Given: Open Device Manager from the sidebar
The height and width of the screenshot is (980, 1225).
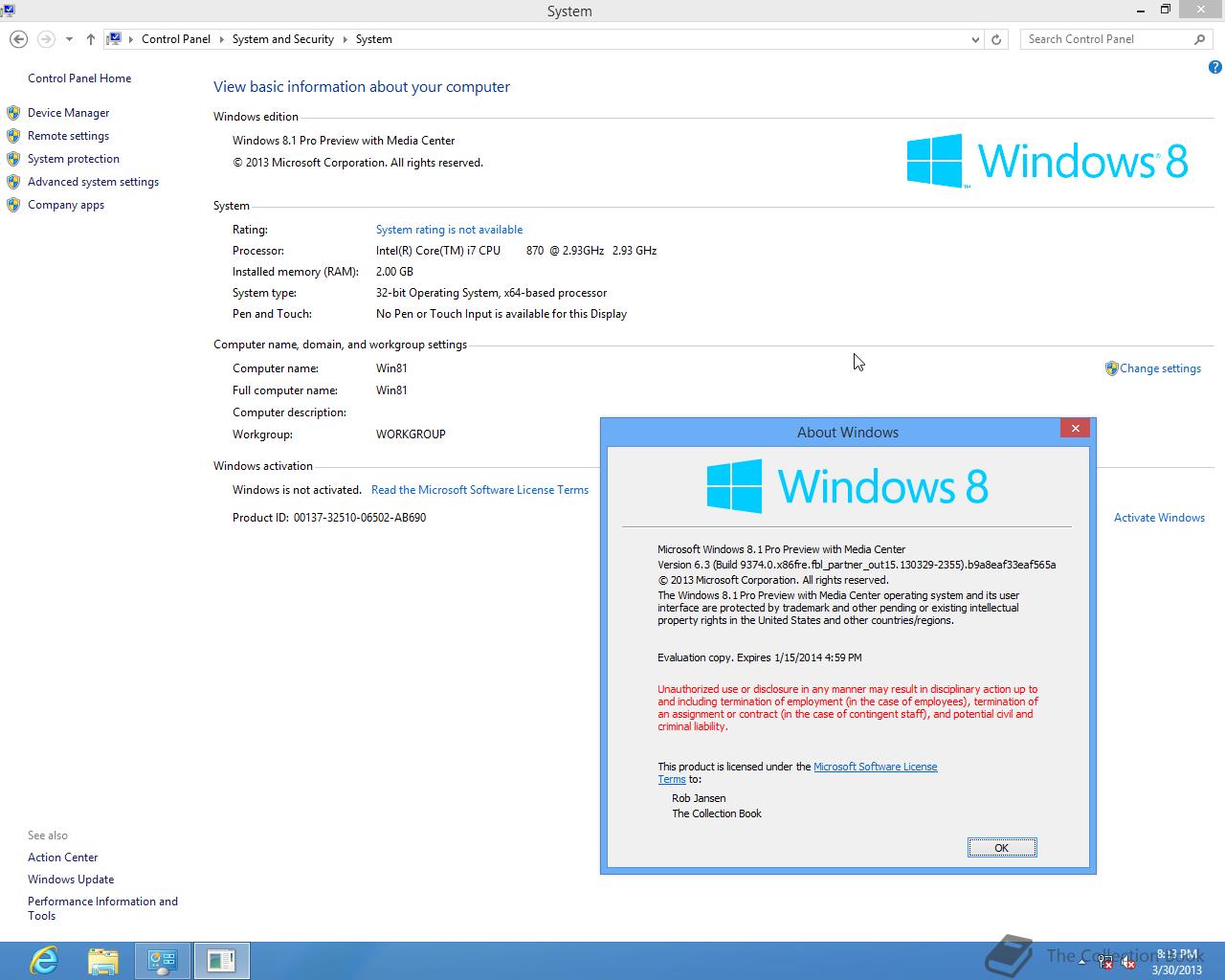Looking at the screenshot, I should pos(68,113).
